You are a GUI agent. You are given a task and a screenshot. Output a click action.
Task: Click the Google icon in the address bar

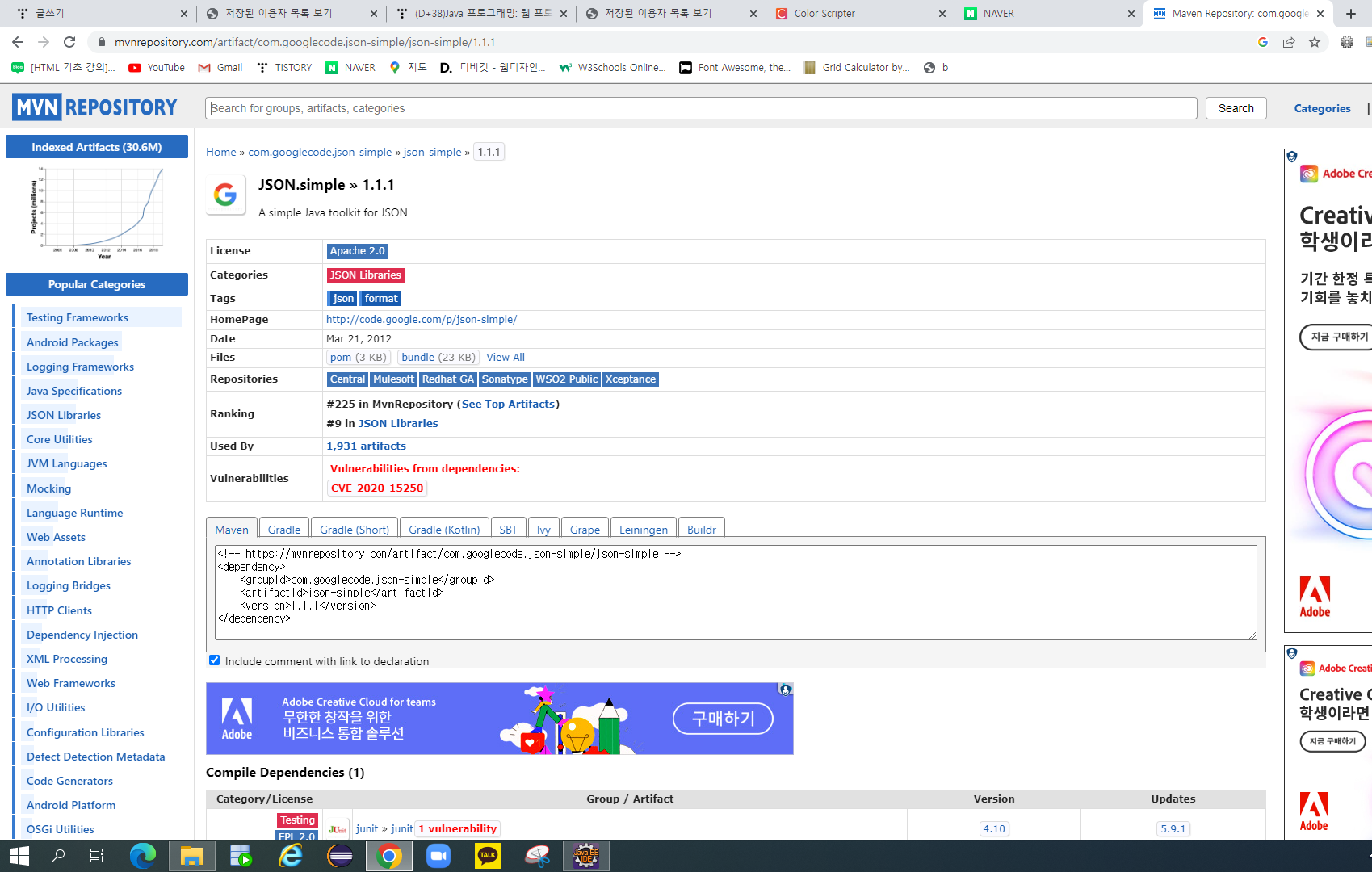point(1263,42)
